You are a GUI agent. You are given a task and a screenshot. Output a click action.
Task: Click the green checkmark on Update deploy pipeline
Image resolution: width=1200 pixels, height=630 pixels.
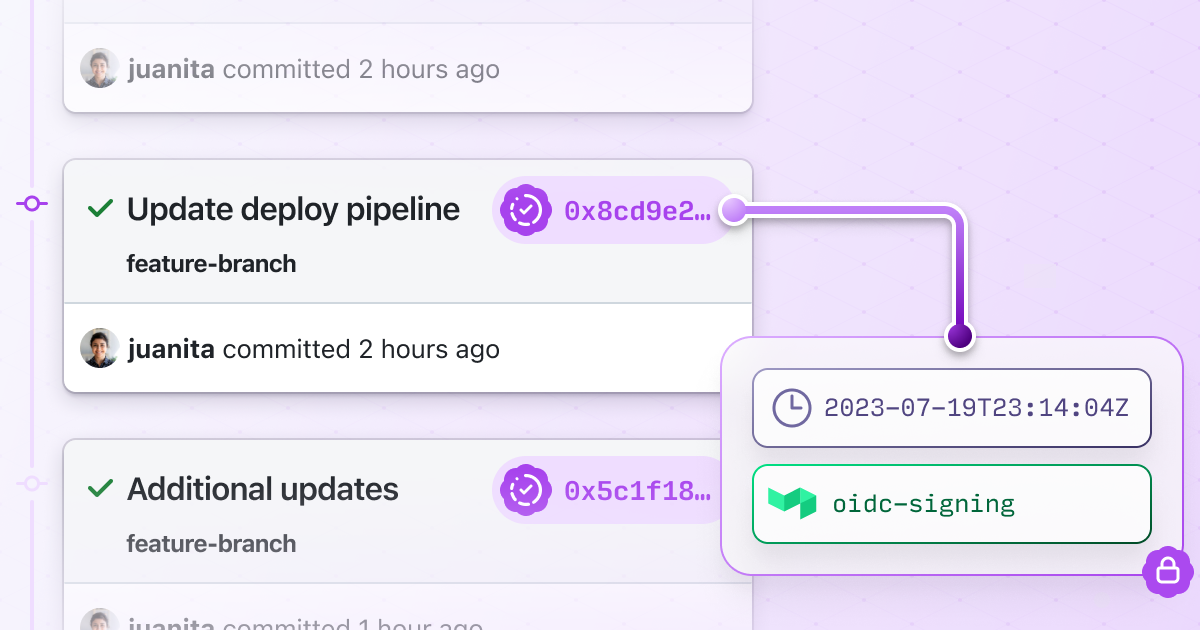coord(100,209)
